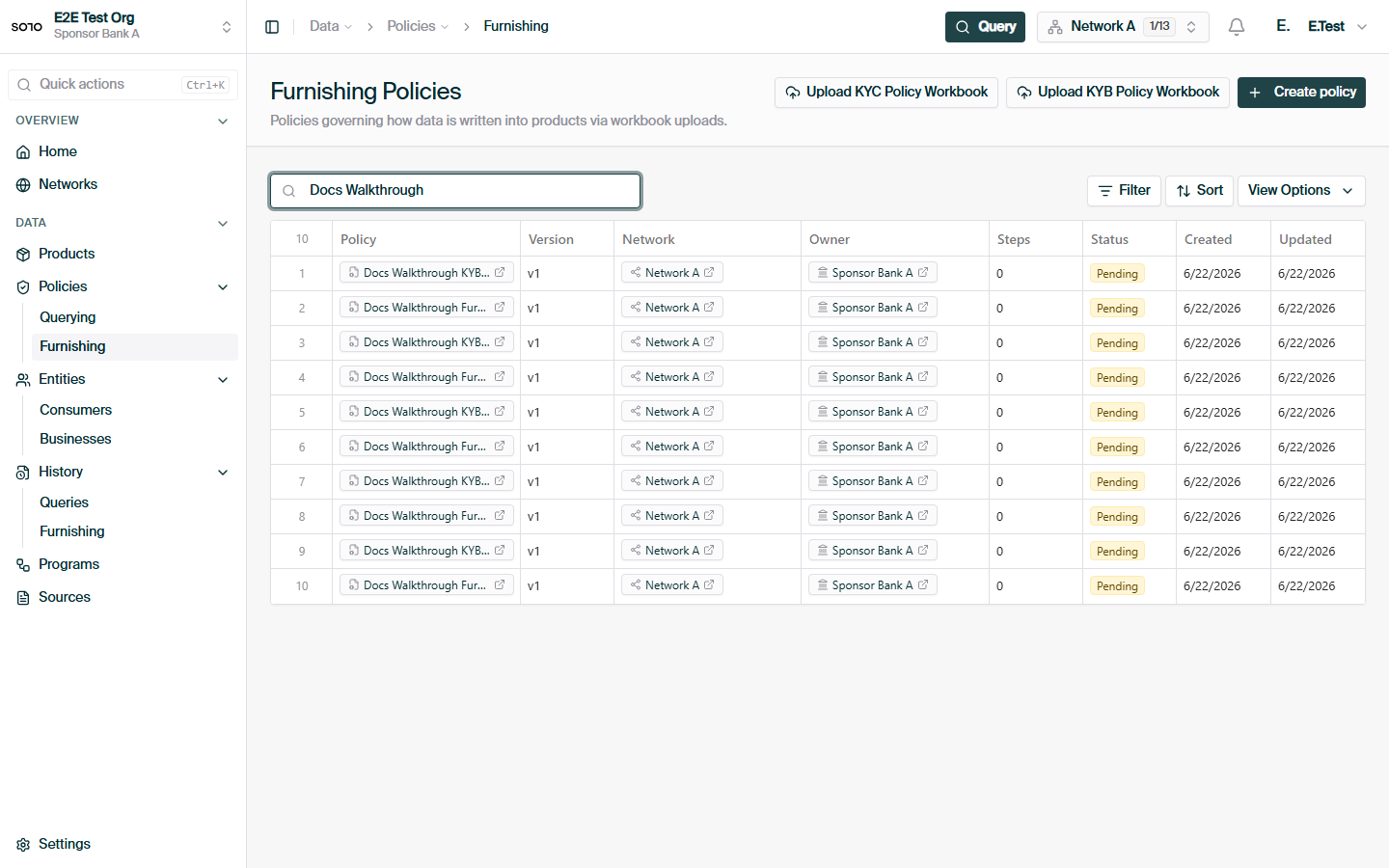Click the Policies shield icon

23,287
